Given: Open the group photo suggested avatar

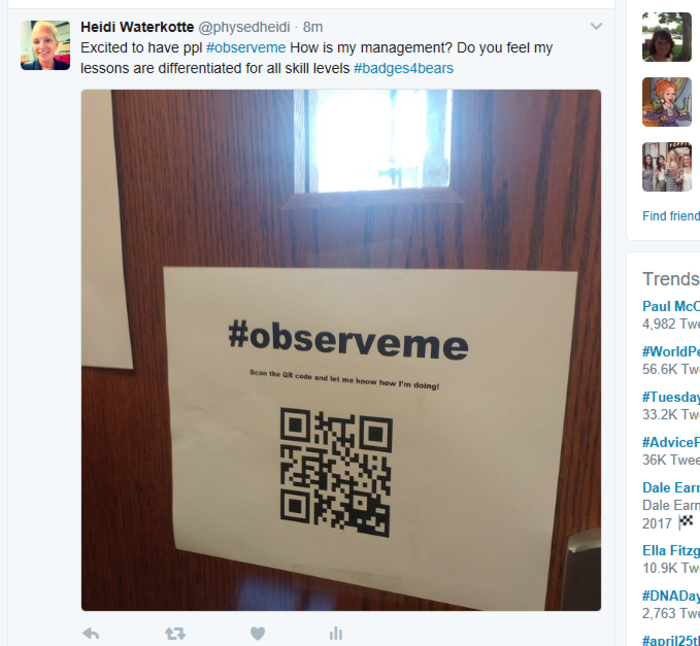Looking at the screenshot, I should [667, 167].
